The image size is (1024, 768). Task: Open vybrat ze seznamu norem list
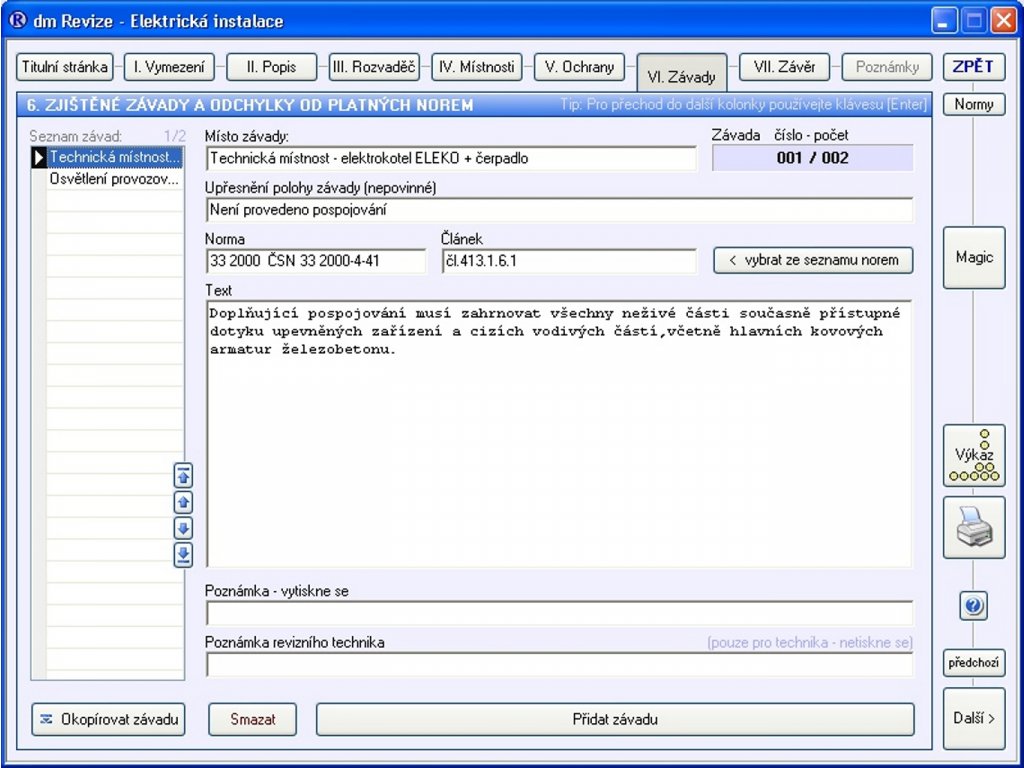tap(812, 260)
